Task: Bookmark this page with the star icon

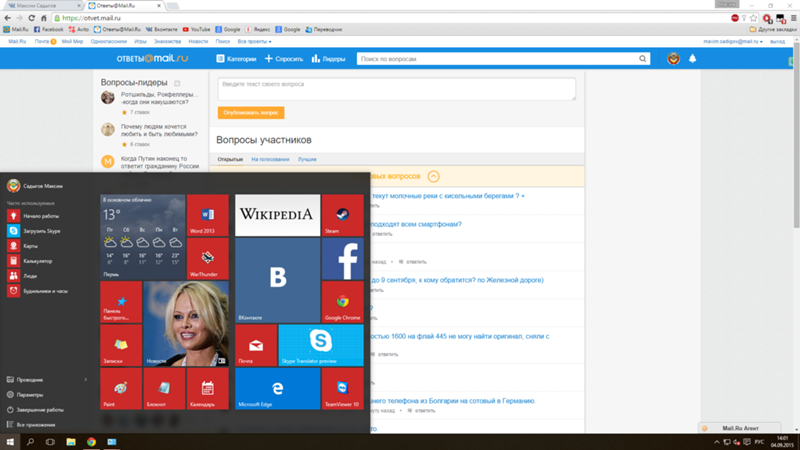Action: point(754,18)
